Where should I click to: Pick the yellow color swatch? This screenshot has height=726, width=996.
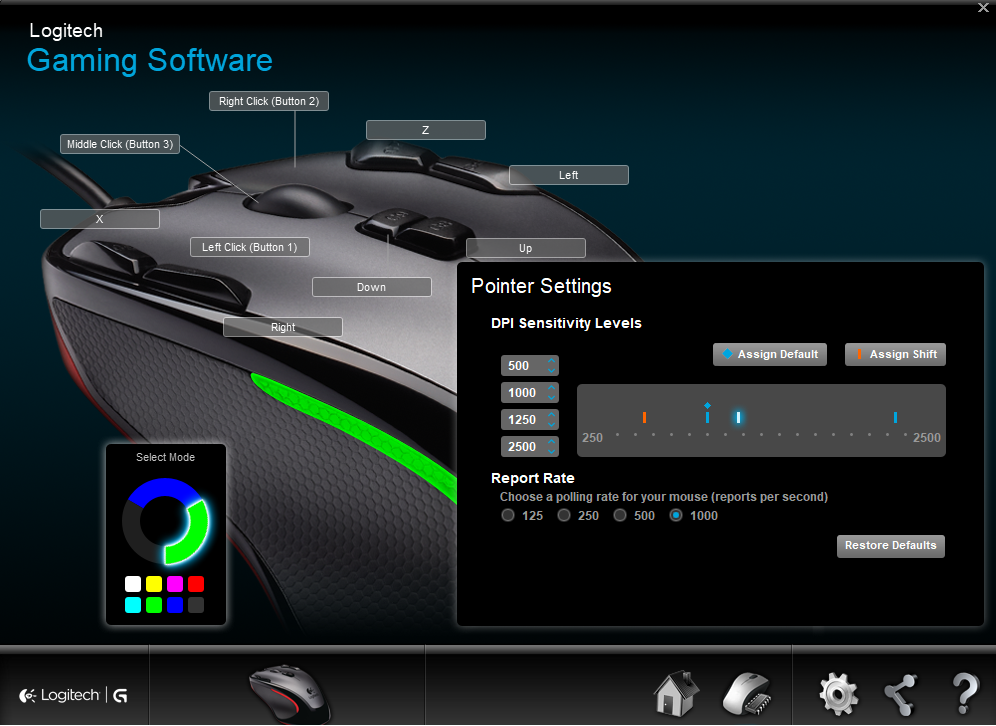tap(154, 584)
